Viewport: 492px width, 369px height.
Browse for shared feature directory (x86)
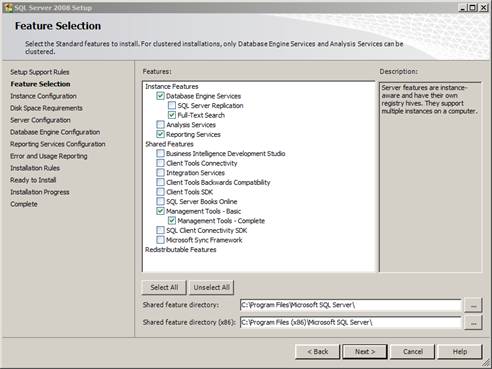473,323
